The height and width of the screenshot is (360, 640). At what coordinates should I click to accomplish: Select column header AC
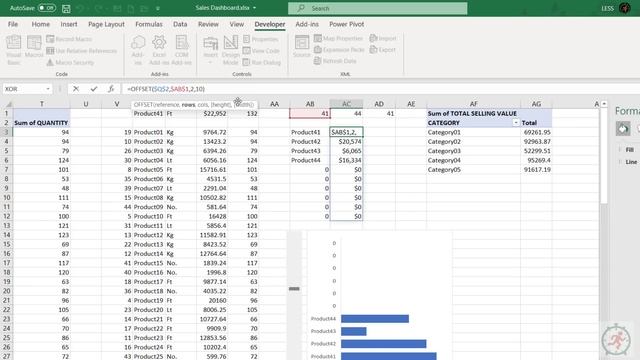pos(346,104)
